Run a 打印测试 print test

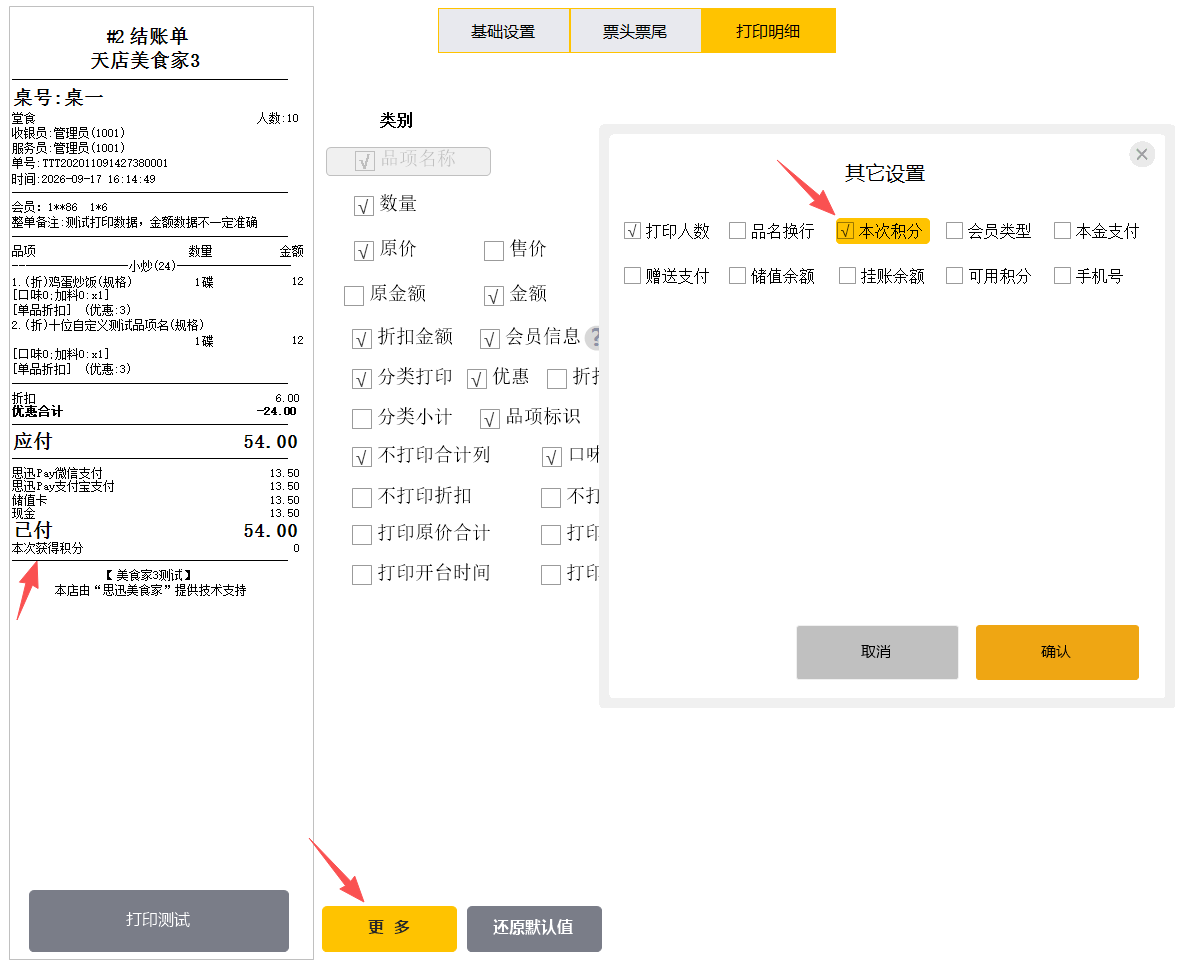coord(159,921)
